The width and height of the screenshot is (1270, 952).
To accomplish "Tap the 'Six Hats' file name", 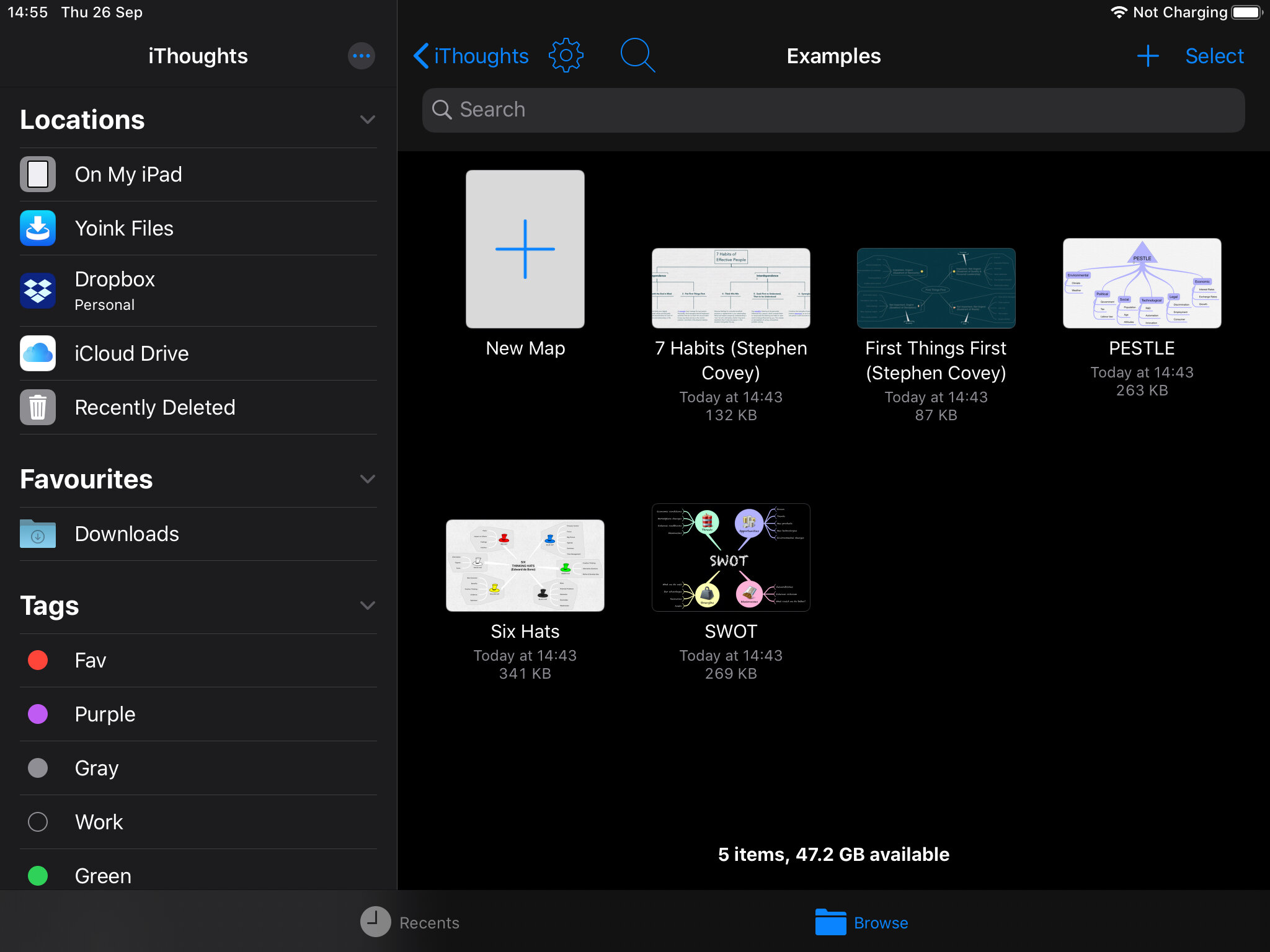I will coord(525,632).
